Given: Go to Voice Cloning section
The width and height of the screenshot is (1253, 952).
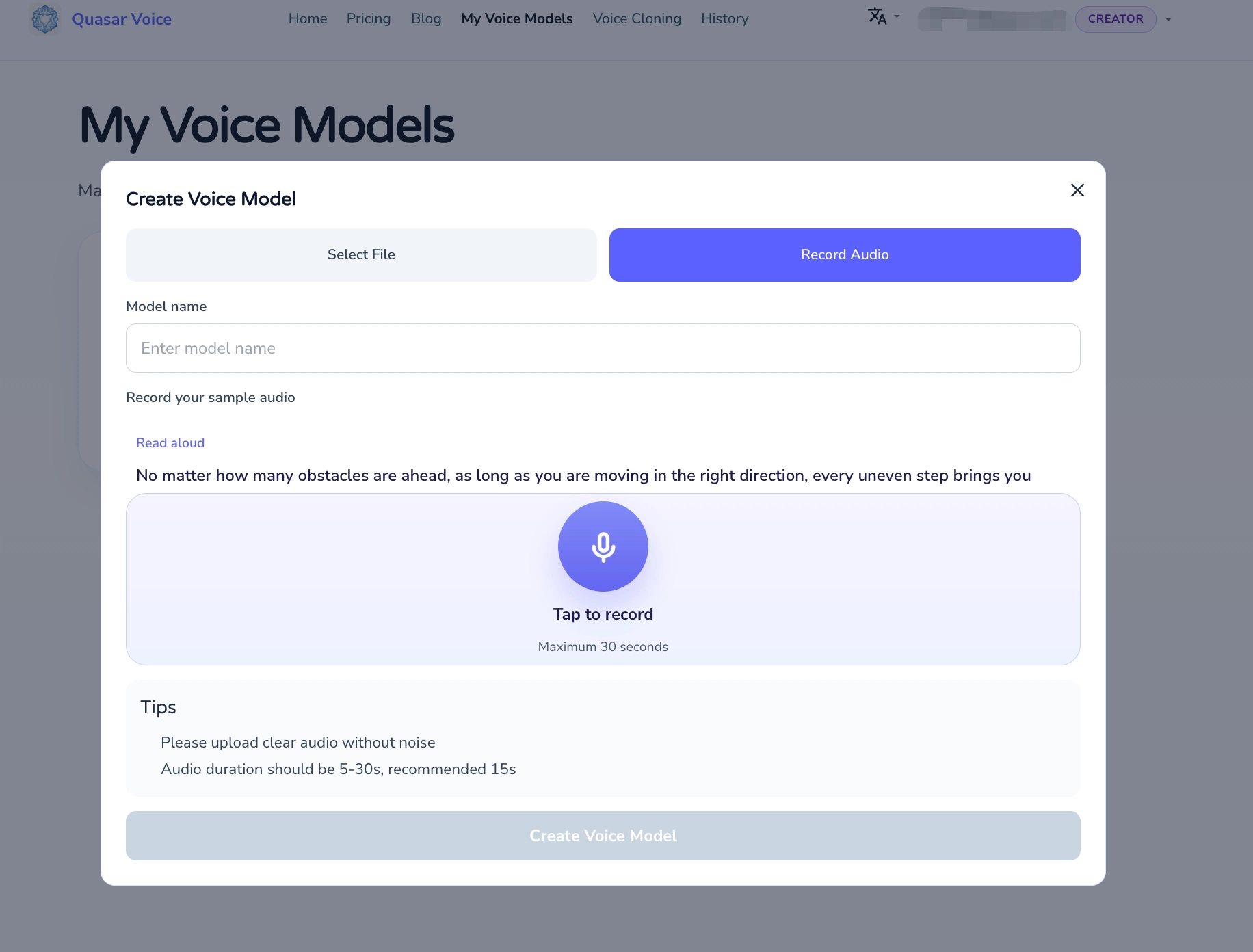Looking at the screenshot, I should point(637,18).
